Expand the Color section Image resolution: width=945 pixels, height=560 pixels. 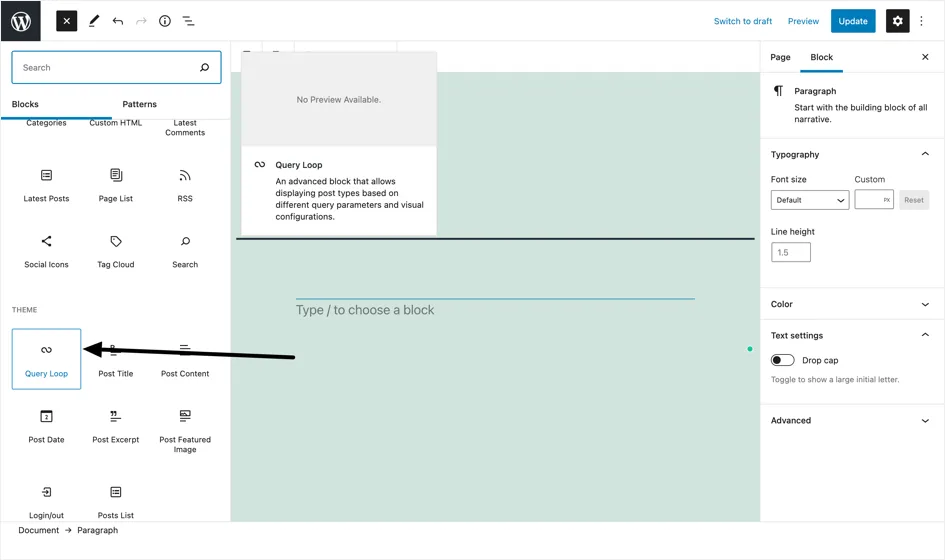coord(851,304)
